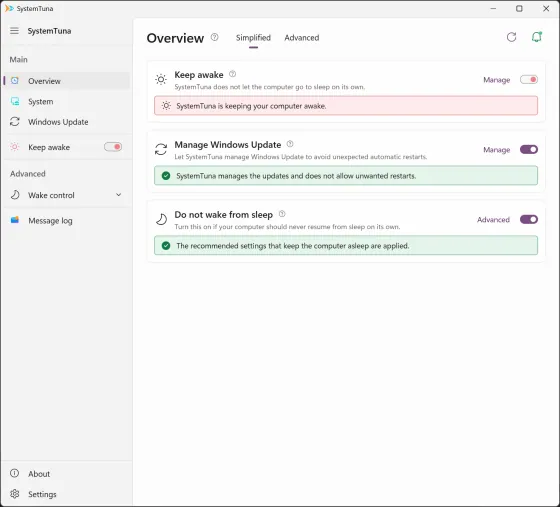Open the Windows Update sidebar label
This screenshot has width=560, height=507.
point(58,122)
